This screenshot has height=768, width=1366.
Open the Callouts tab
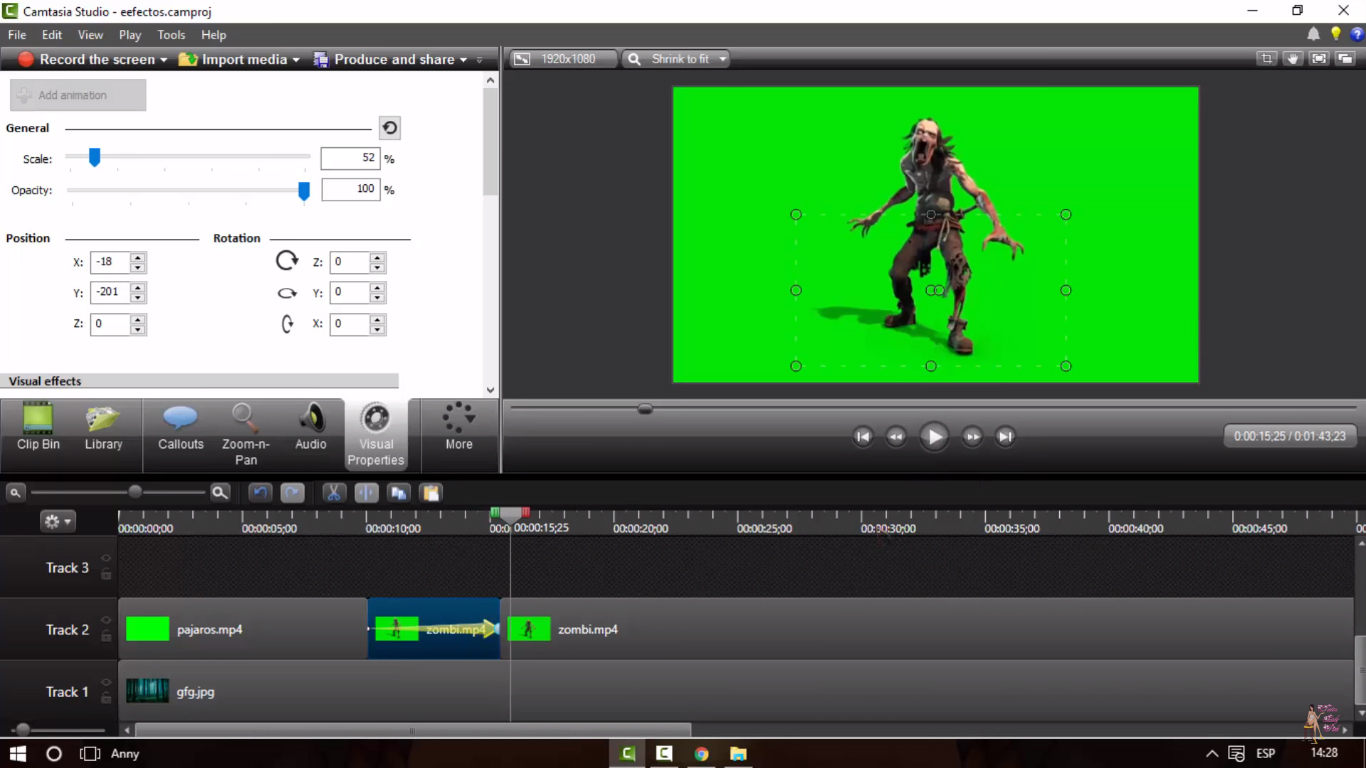pyautogui.click(x=181, y=428)
